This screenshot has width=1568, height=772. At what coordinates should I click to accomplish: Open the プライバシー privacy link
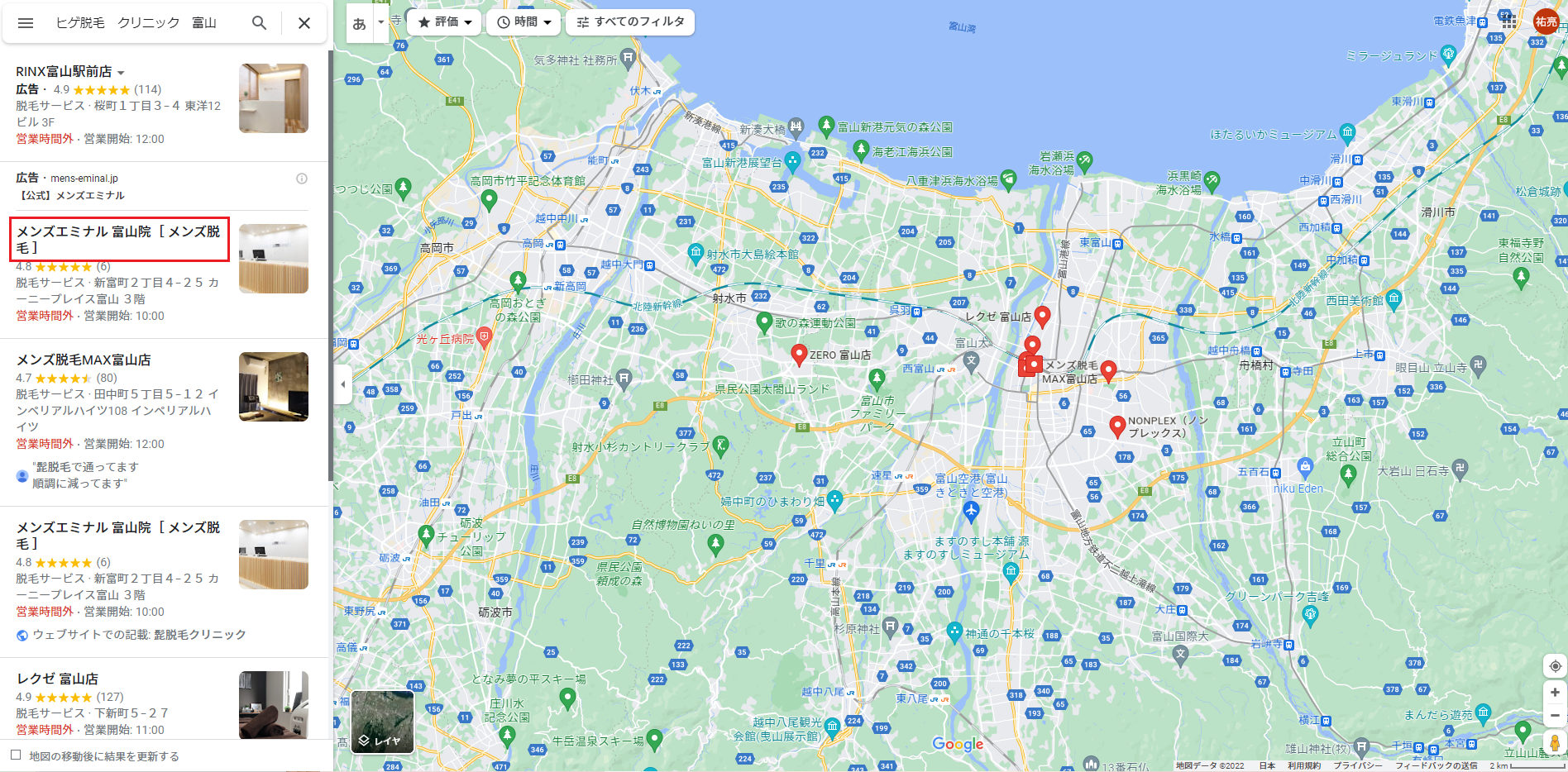1358,765
